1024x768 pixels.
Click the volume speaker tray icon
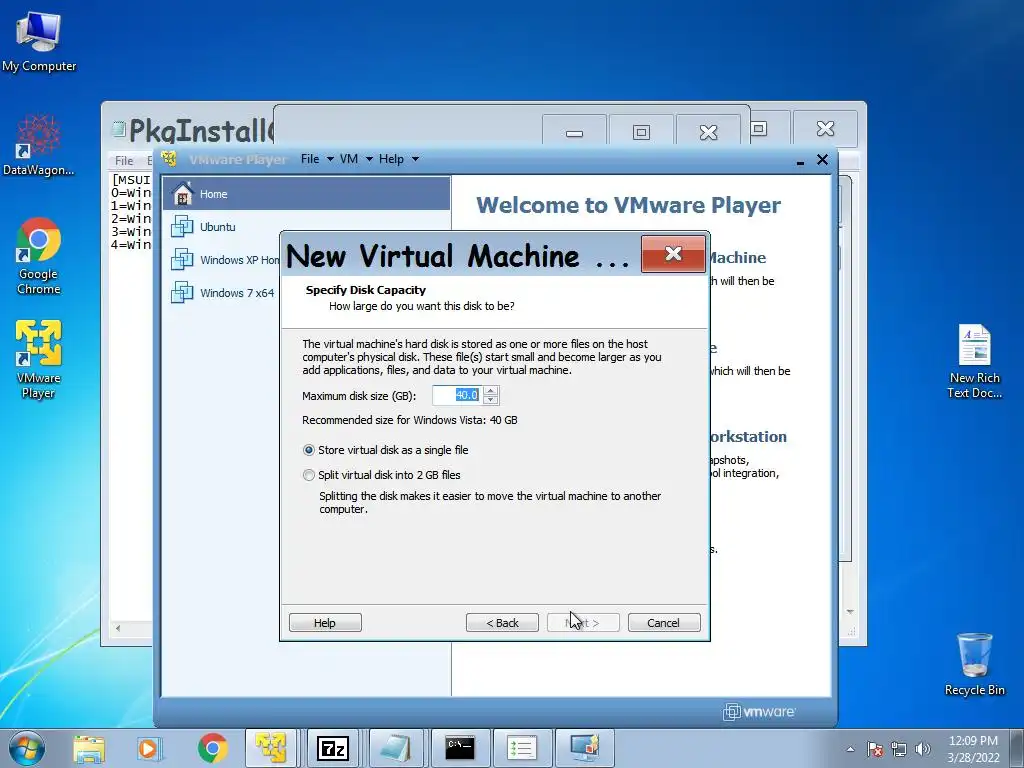tap(923, 749)
